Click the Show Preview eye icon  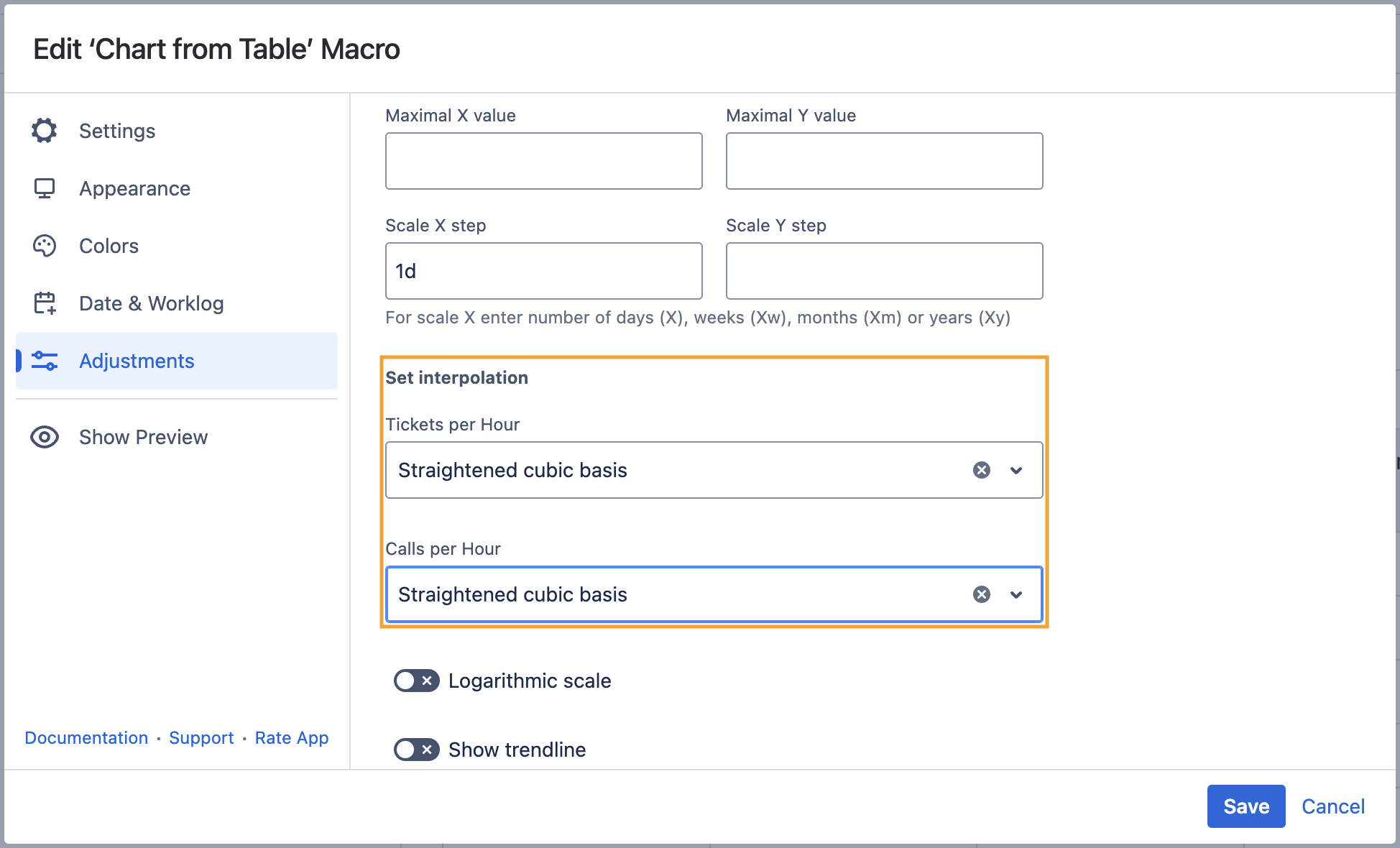44,437
